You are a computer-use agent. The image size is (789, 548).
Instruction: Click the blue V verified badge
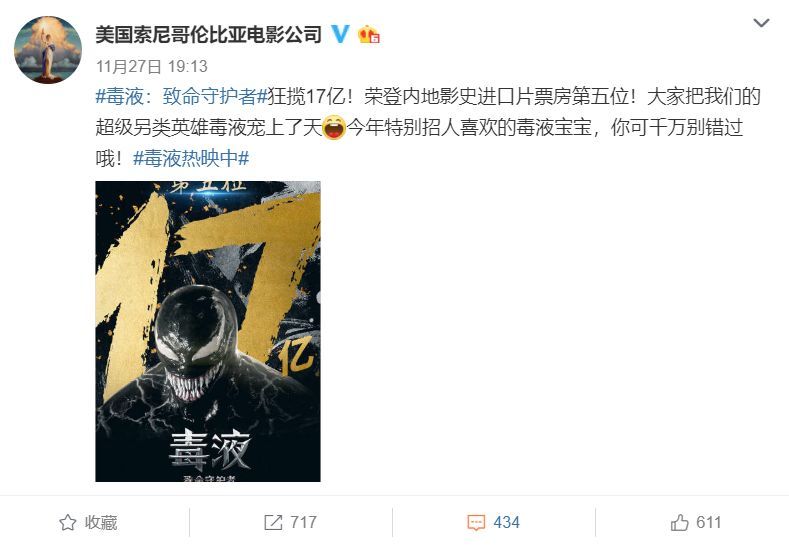[x=341, y=34]
